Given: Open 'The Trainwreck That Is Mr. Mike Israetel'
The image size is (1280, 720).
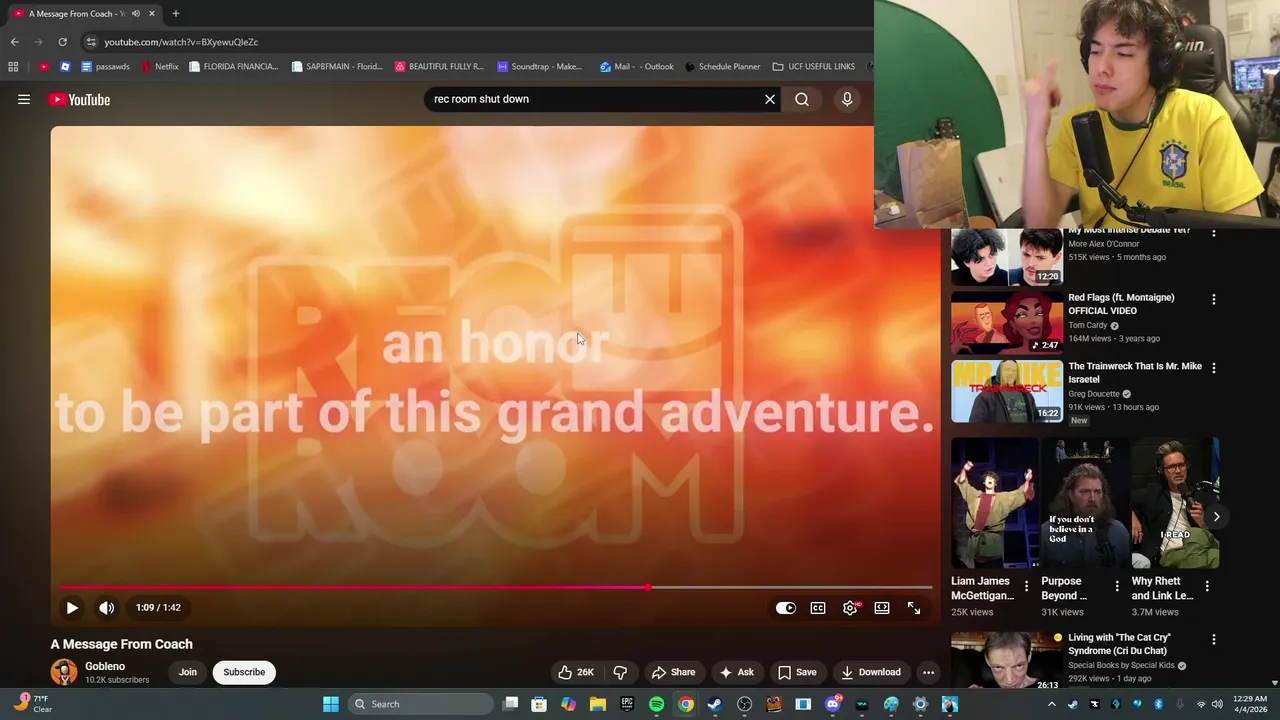Looking at the screenshot, I should pos(1135,373).
